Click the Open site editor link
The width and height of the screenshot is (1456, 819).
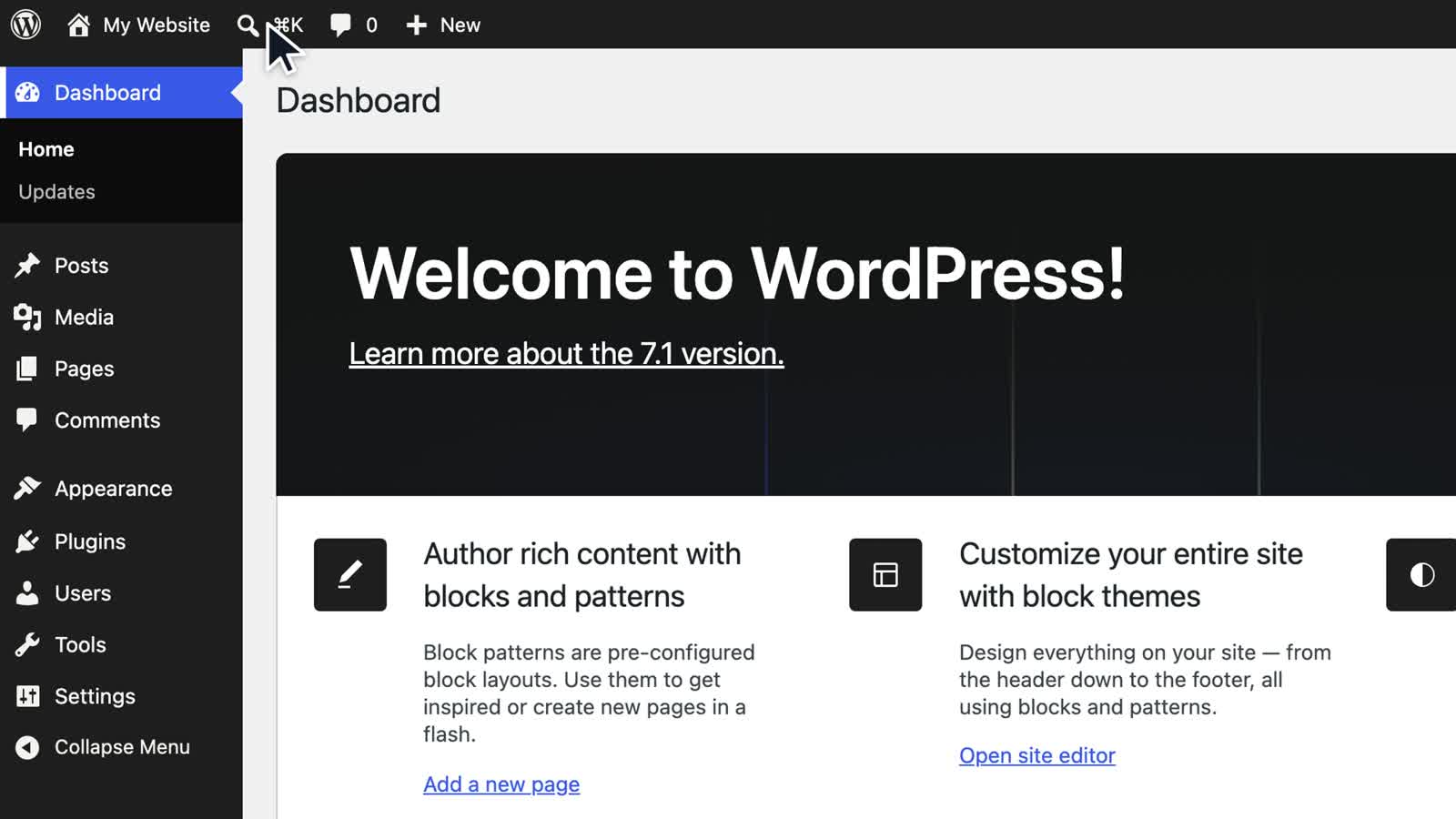pos(1037,755)
